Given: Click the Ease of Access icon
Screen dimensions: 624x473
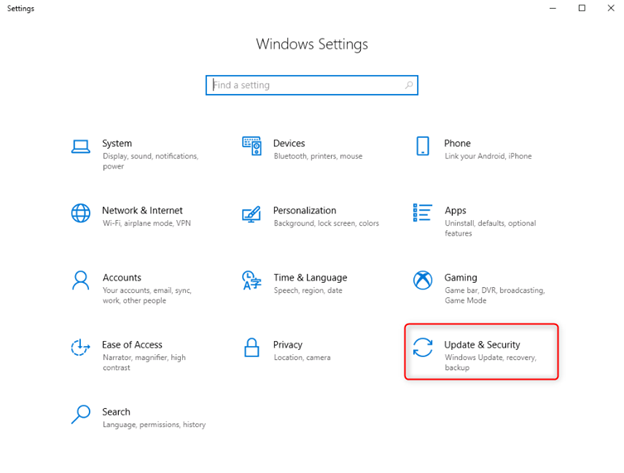Looking at the screenshot, I should point(80,347).
